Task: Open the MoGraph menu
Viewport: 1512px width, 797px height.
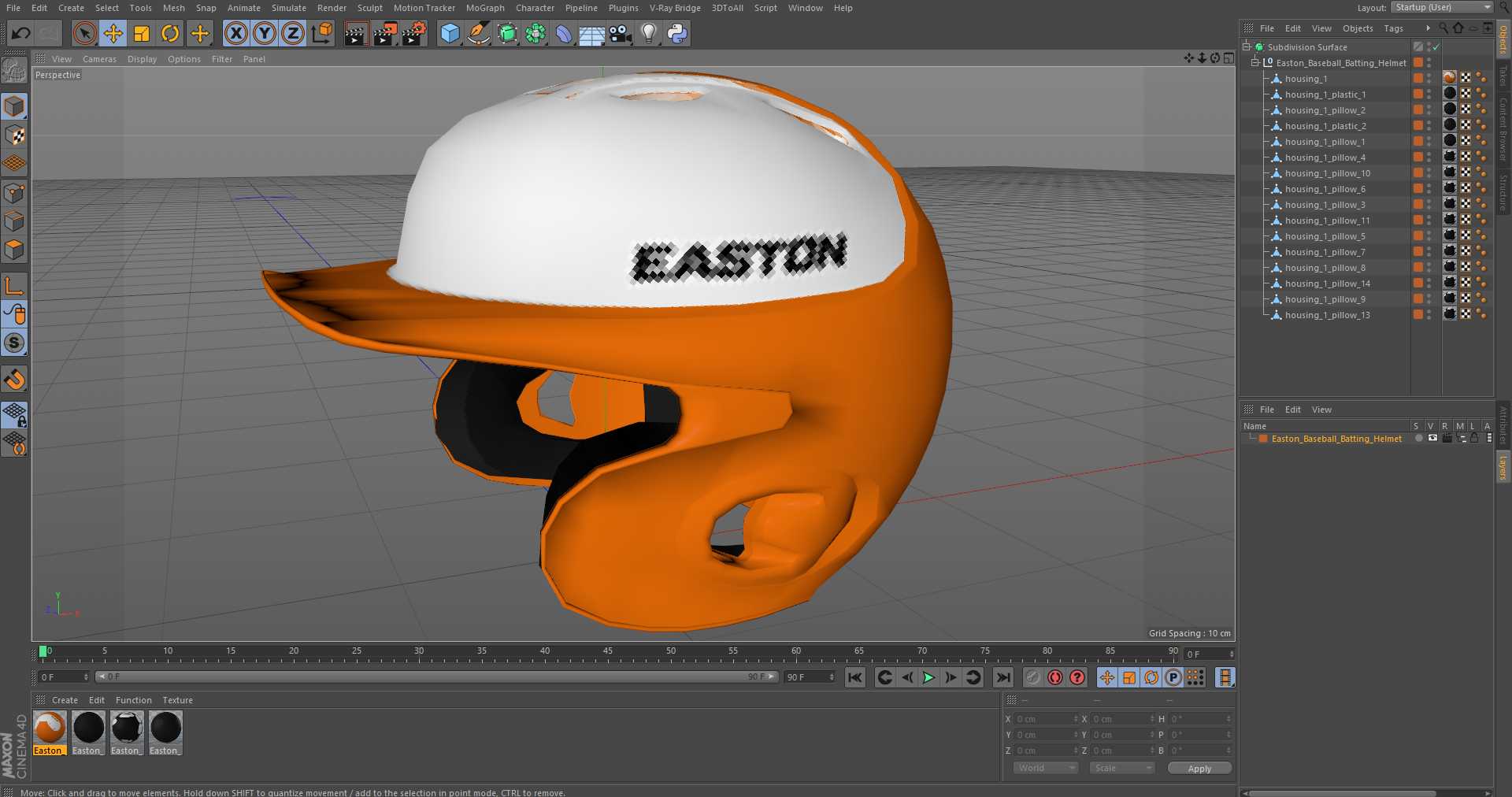Action: pos(485,8)
